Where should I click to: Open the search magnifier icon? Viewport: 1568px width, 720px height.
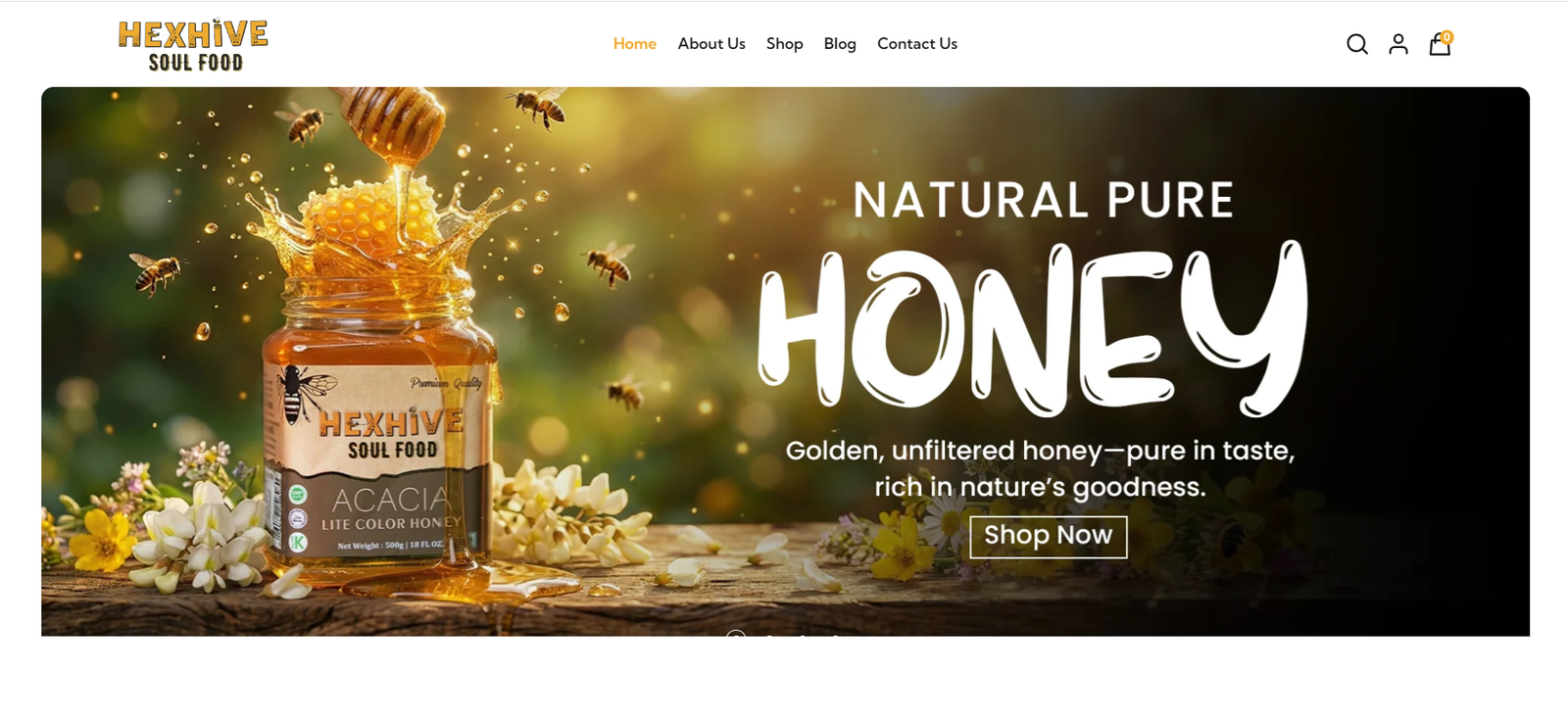click(1356, 44)
